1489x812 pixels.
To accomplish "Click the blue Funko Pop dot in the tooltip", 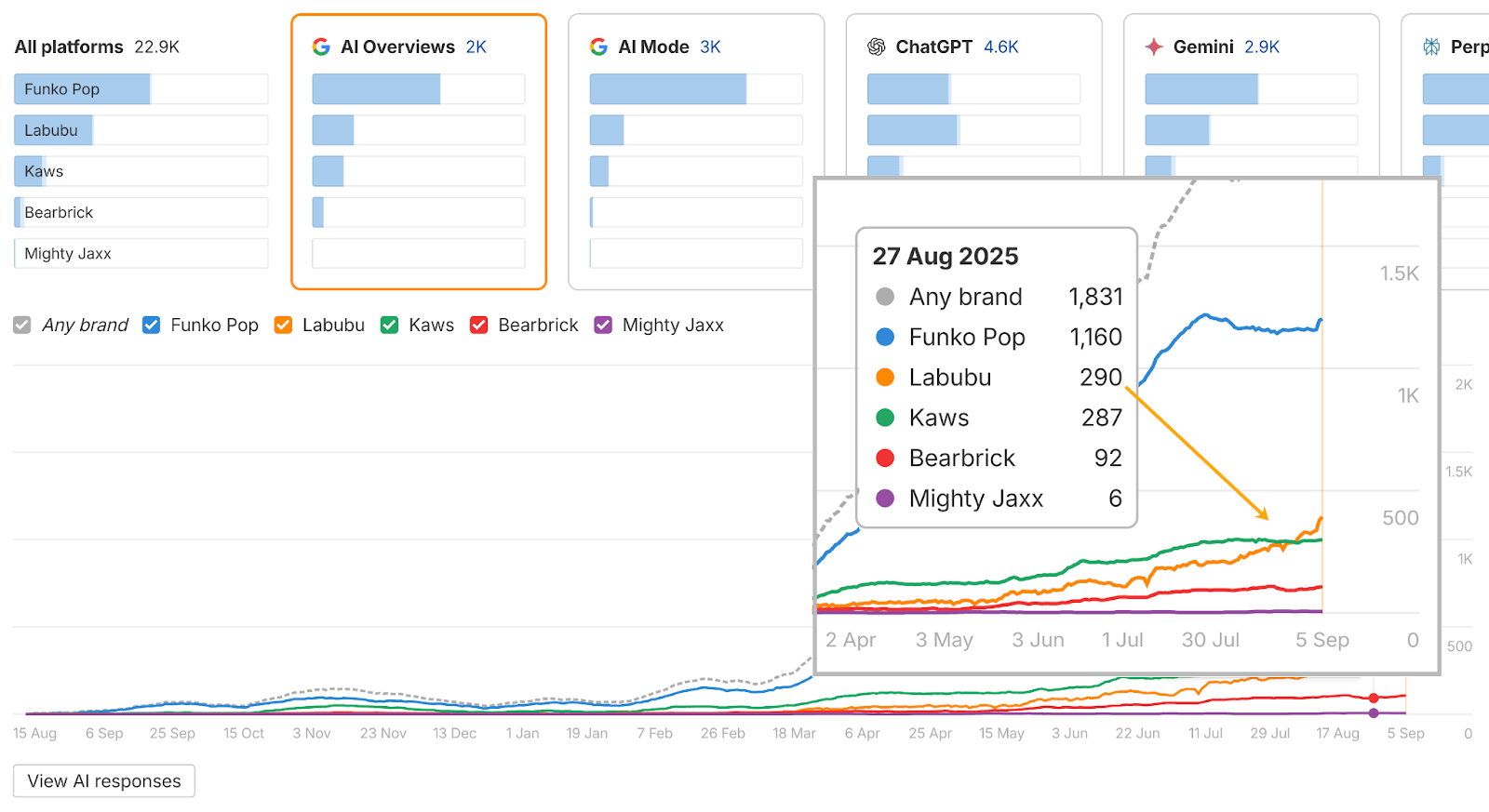I will 885,337.
